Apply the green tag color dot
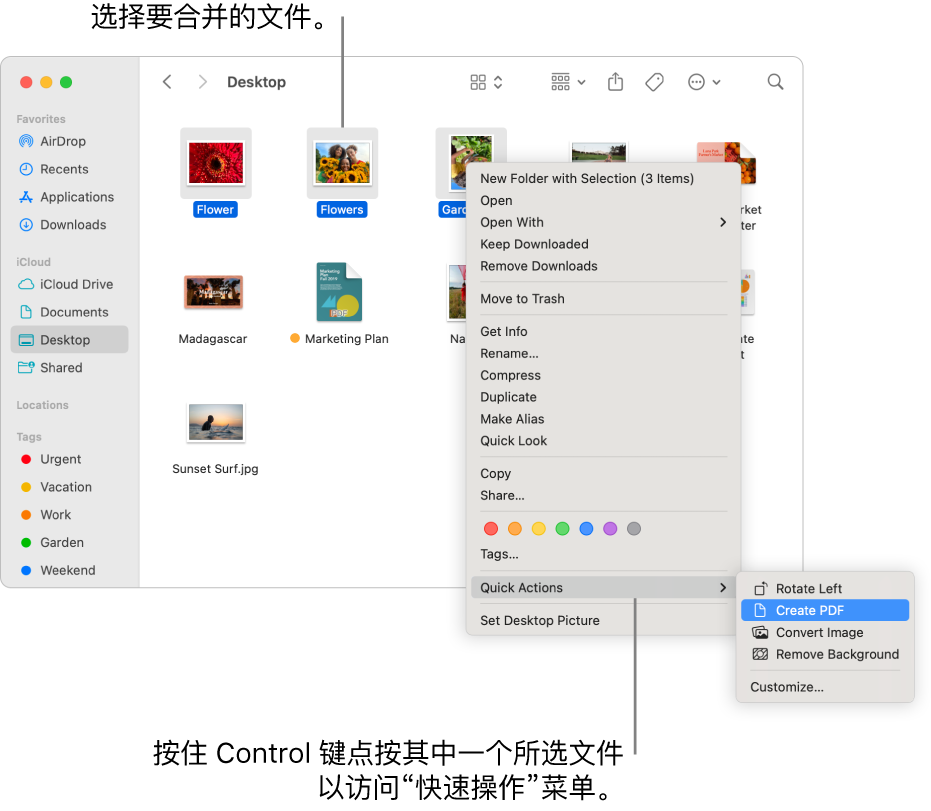 562,529
